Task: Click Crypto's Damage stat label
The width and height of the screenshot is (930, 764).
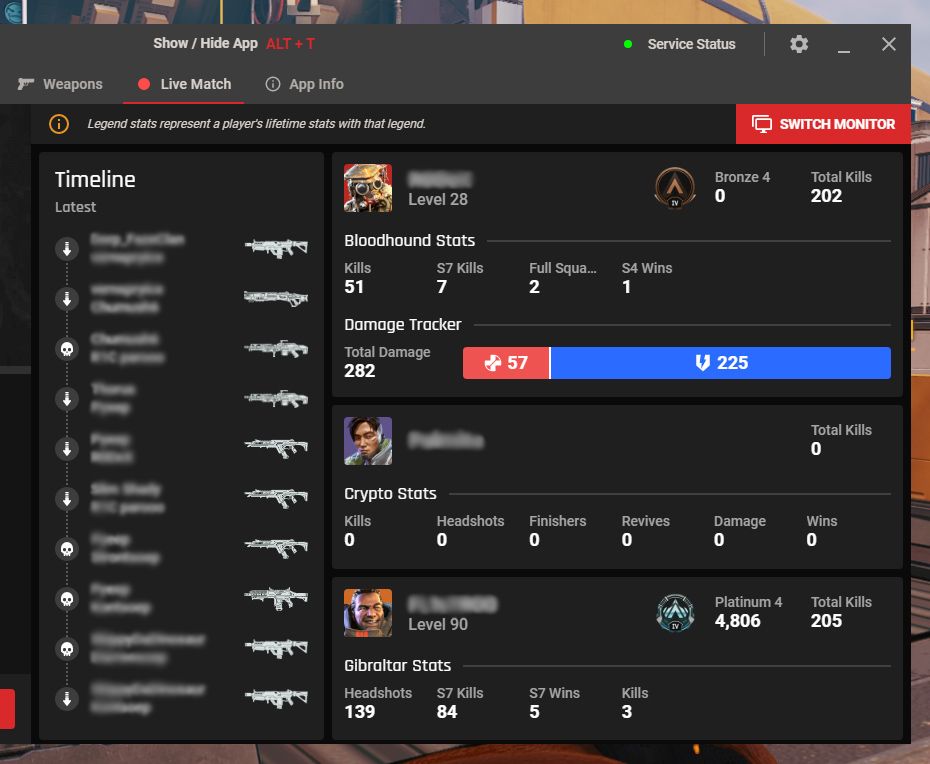Action: [740, 521]
